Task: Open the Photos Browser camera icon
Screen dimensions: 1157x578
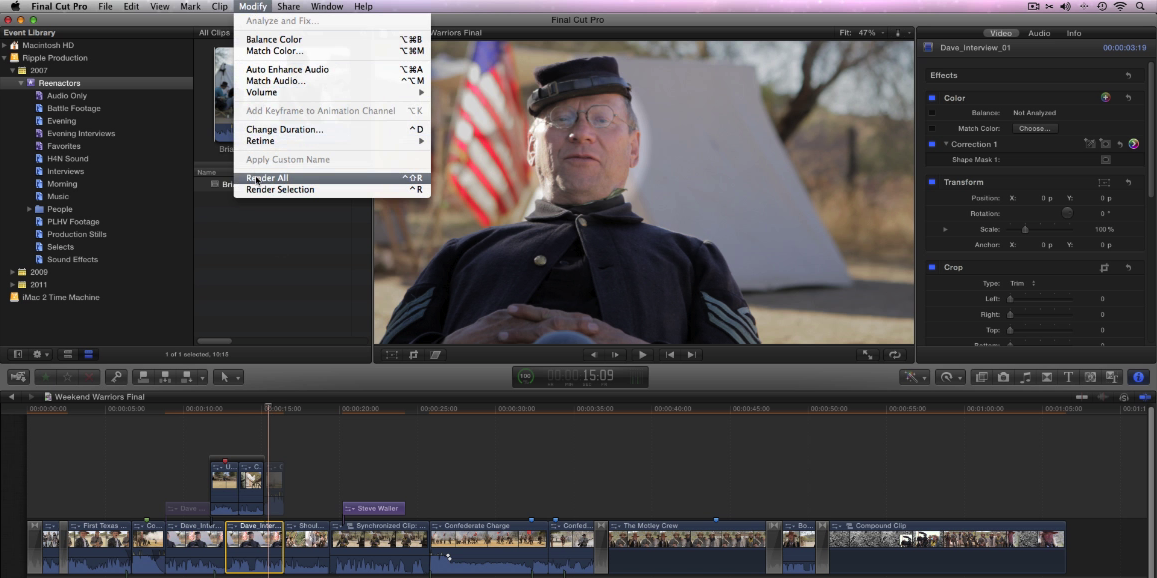Action: coord(1004,376)
